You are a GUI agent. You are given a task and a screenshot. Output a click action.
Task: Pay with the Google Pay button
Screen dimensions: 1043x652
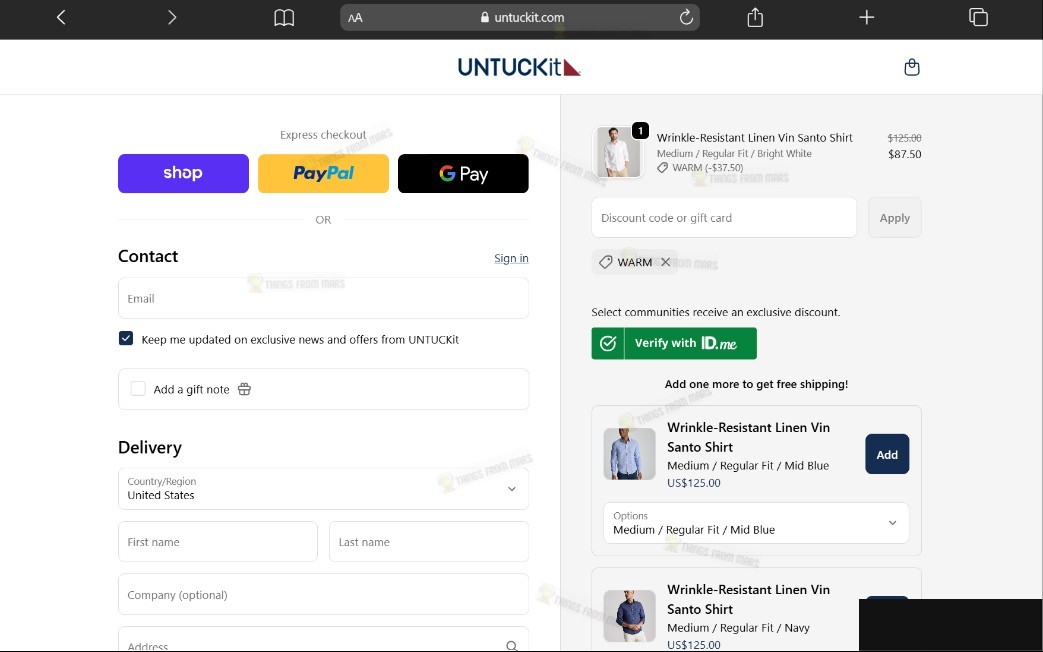(x=463, y=174)
